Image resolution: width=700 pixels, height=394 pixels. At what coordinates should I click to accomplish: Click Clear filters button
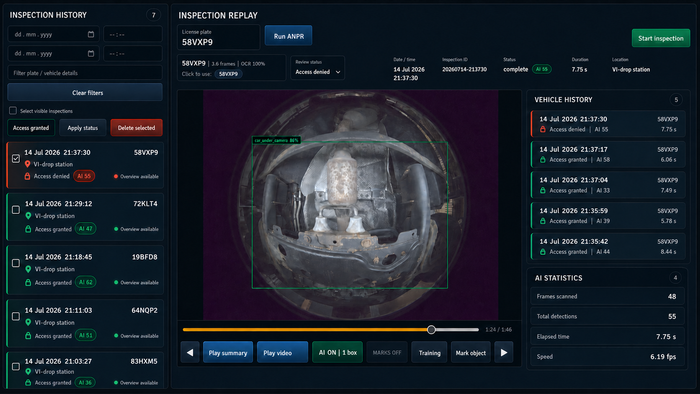(x=85, y=92)
